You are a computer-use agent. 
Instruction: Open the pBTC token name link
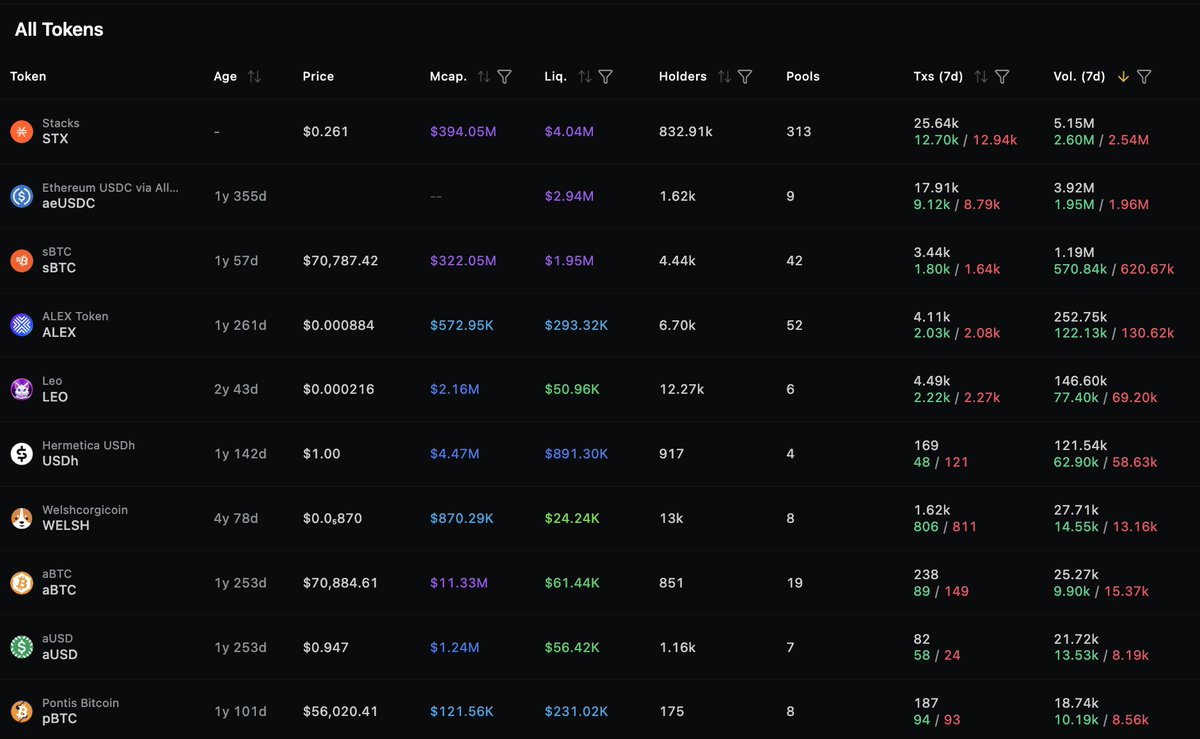pos(59,718)
